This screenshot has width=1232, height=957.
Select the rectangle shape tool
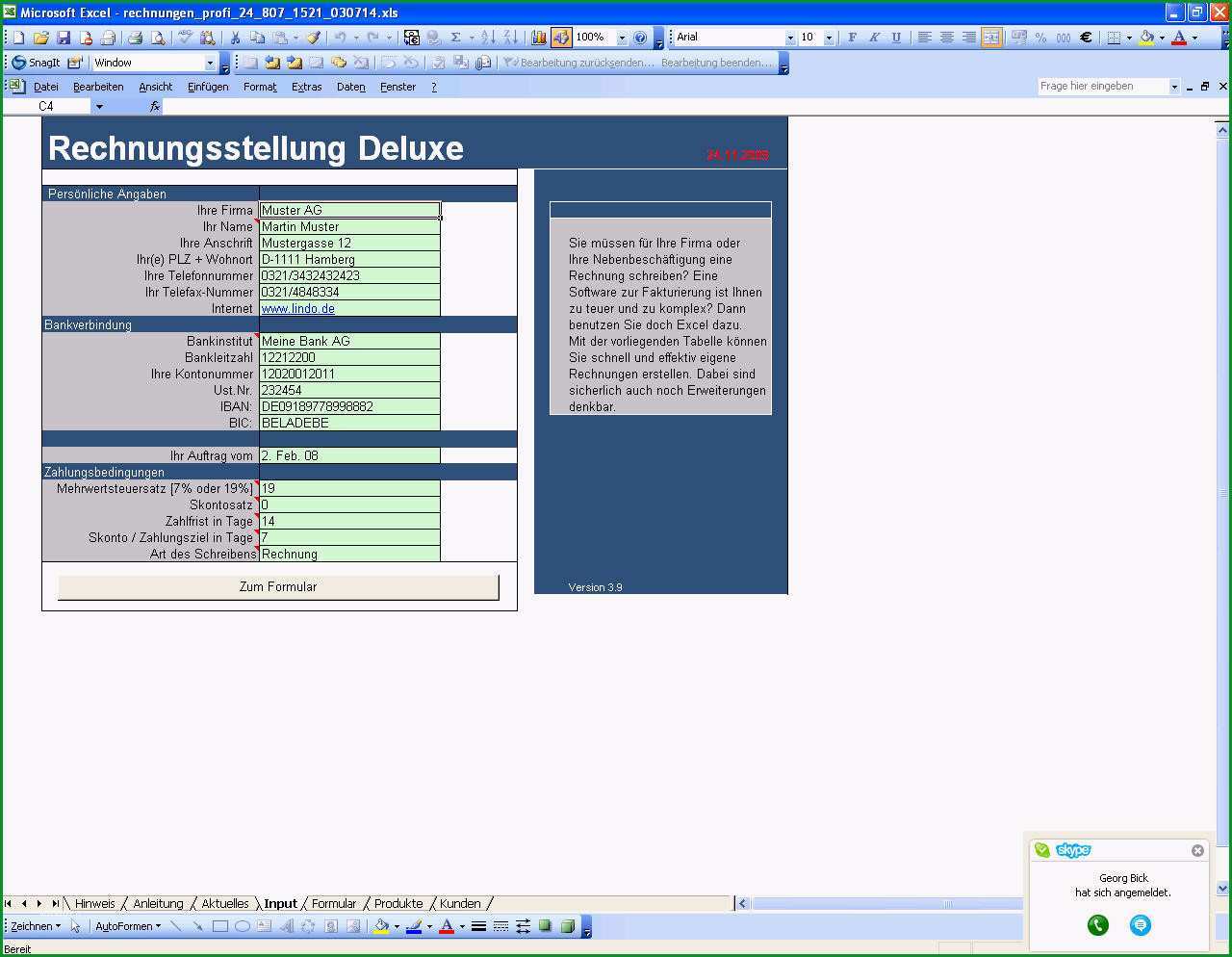point(219,926)
